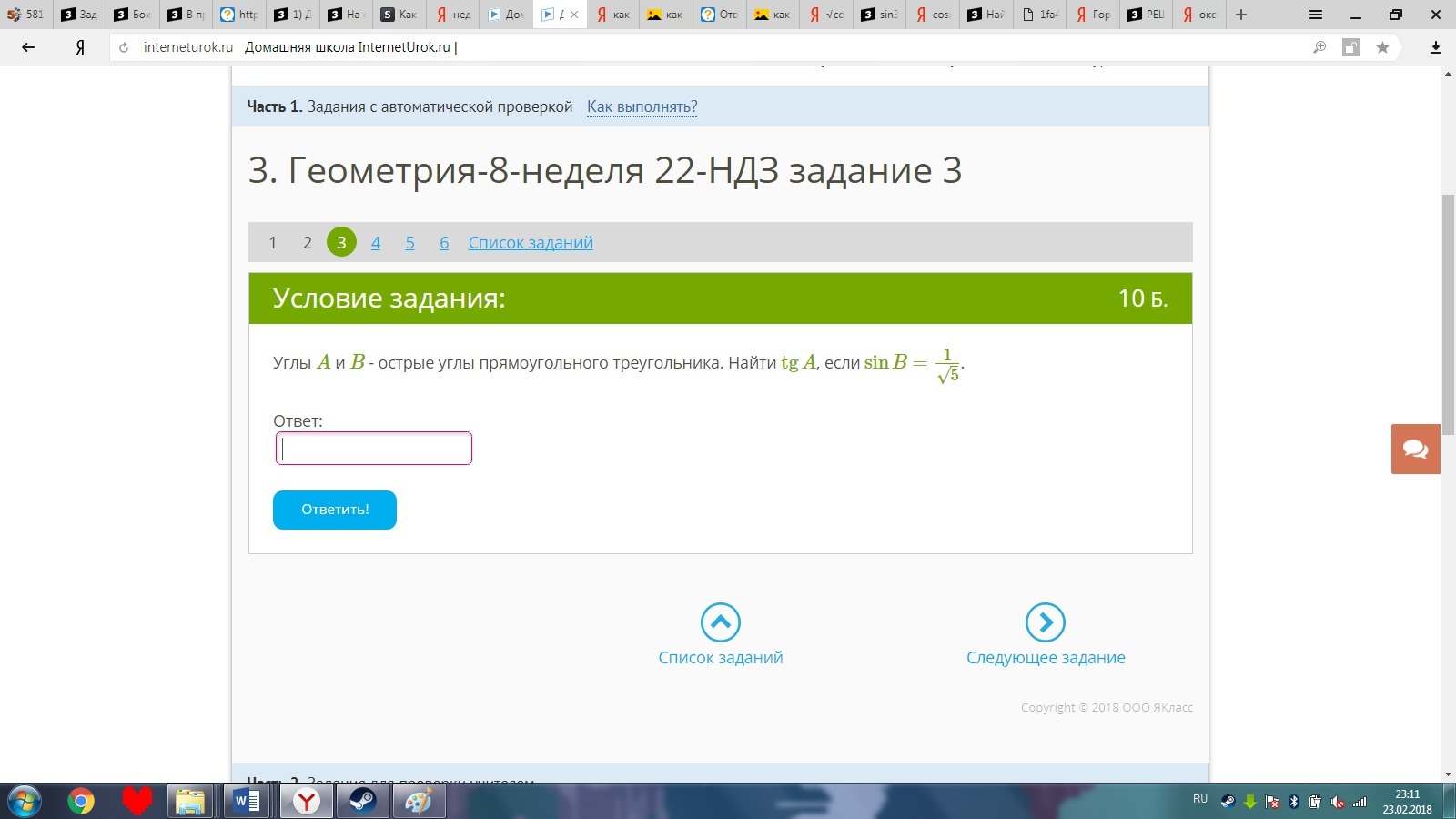Click the Steam icon in system tray

point(1228,802)
